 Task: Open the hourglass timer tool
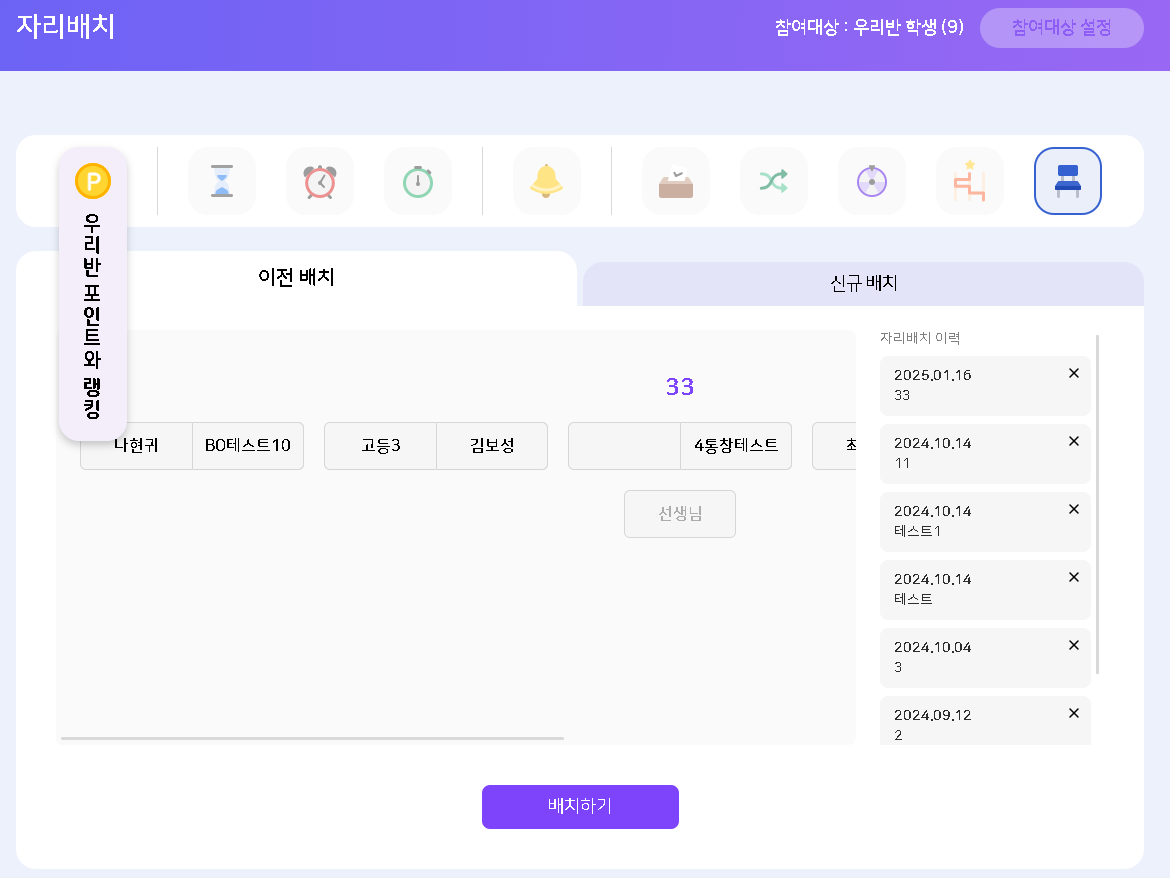click(x=222, y=181)
